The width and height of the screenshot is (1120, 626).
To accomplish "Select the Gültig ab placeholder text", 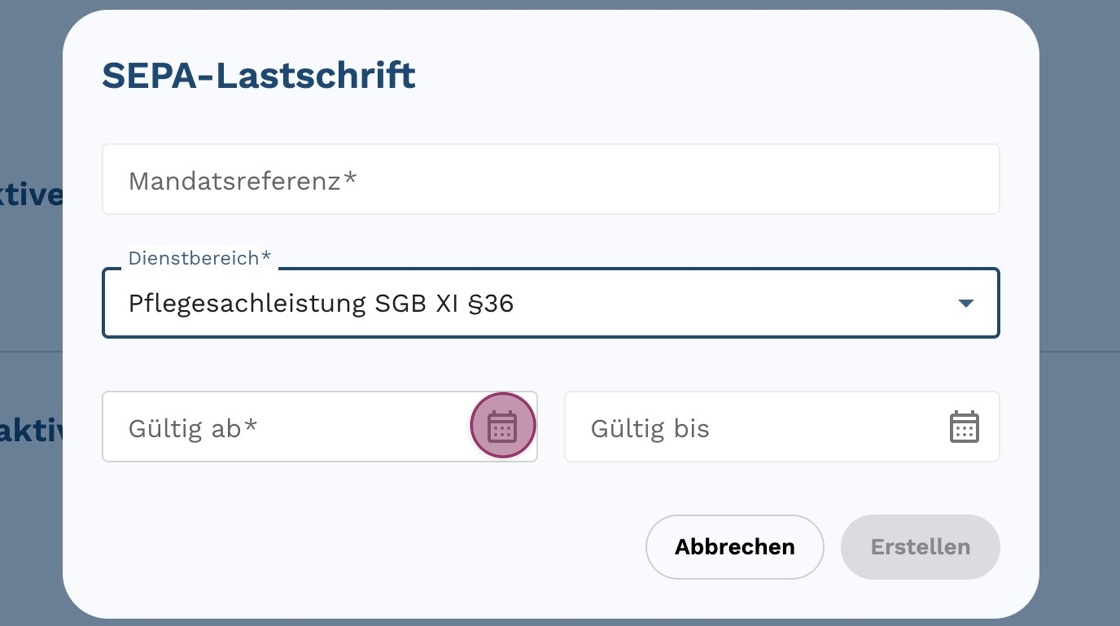I will click(x=193, y=429).
